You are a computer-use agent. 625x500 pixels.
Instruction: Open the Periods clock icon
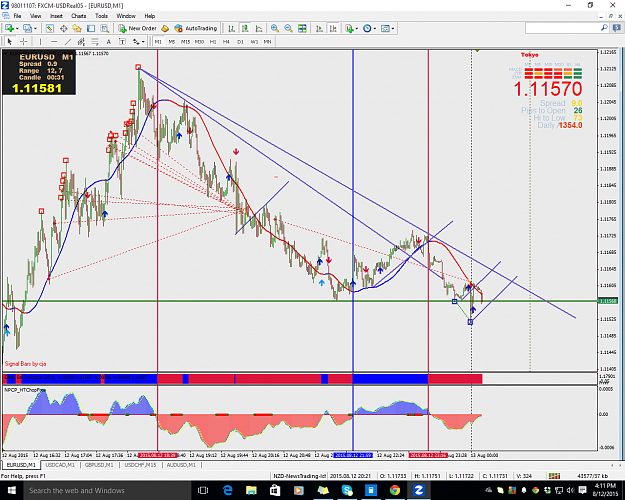[367, 28]
